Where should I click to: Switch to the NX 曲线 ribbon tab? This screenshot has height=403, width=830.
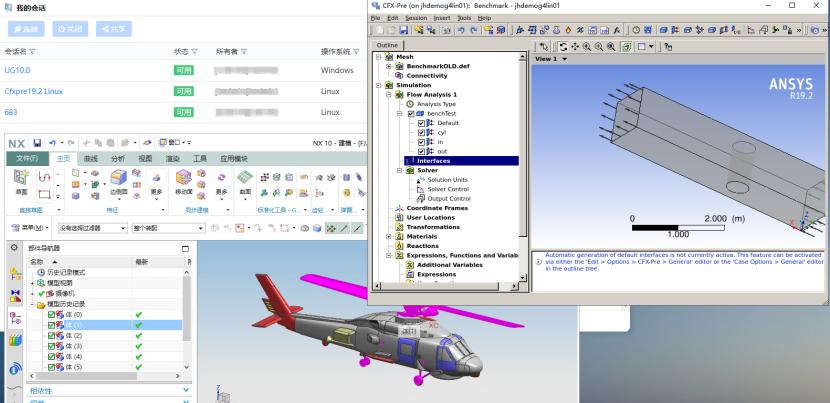[91, 158]
